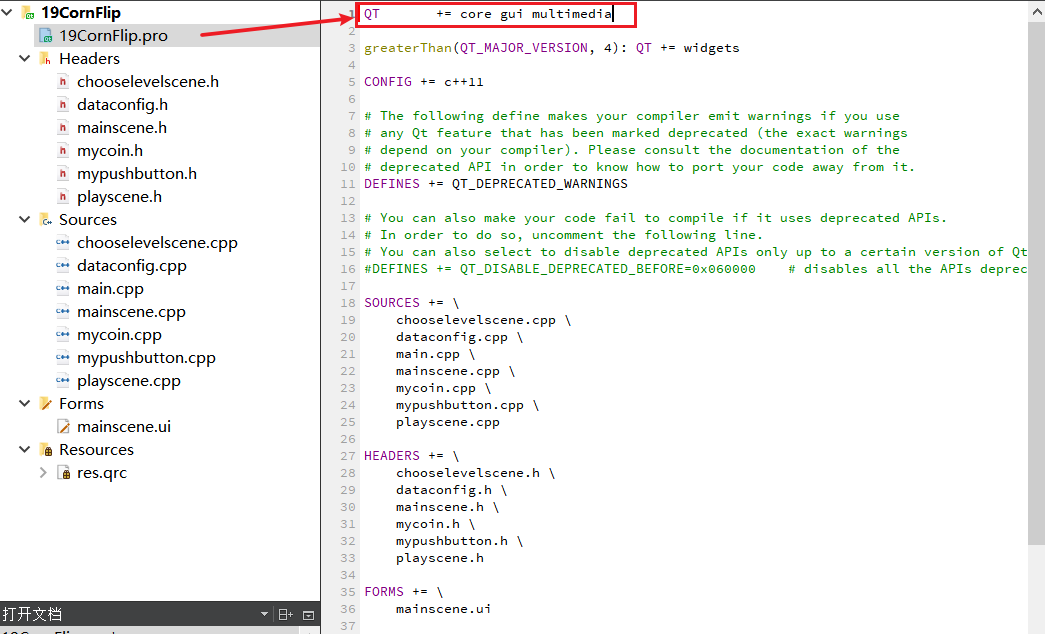1045x634 pixels.
Task: Click the 'CONFIG += c++11' line
Action: point(423,81)
